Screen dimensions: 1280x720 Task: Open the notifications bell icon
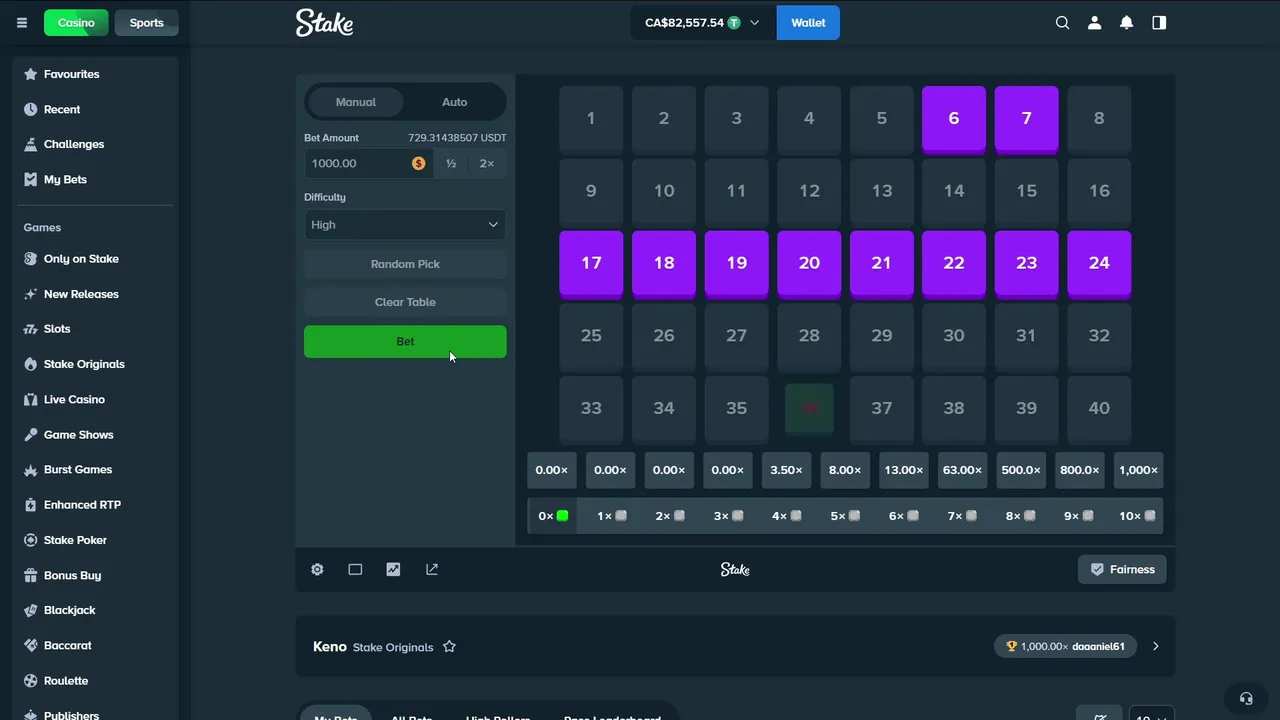[1127, 23]
